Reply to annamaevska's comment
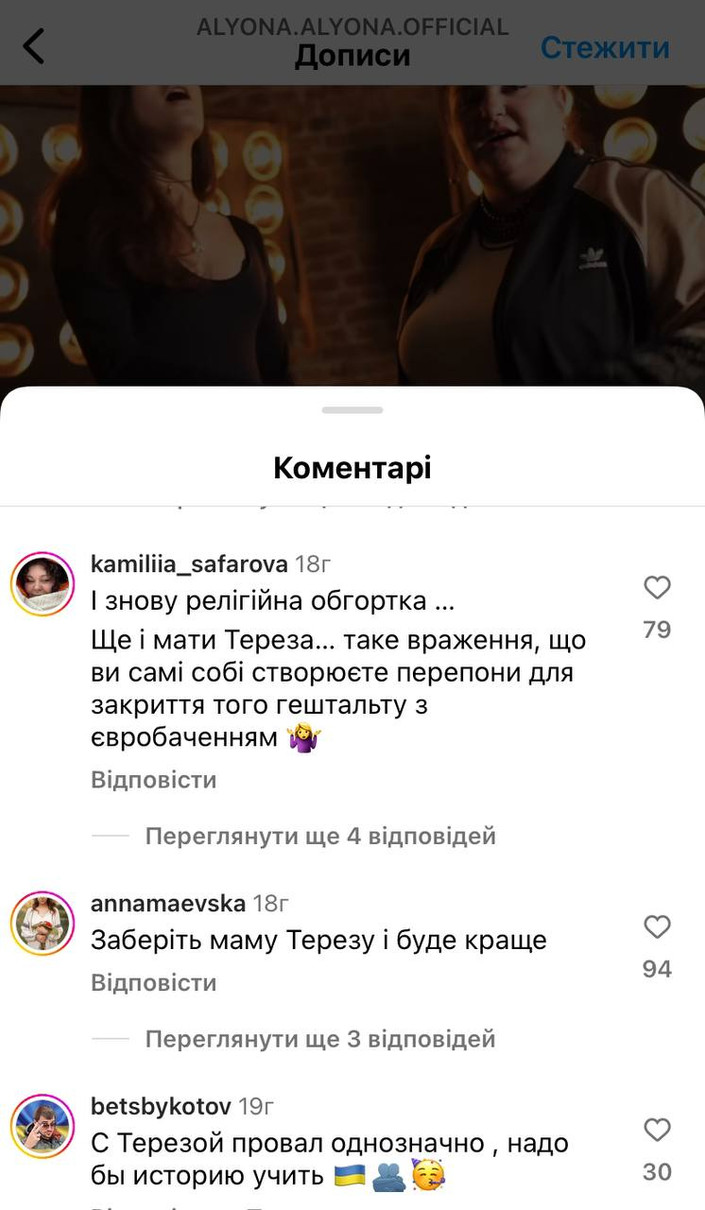 pyautogui.click(x=153, y=983)
